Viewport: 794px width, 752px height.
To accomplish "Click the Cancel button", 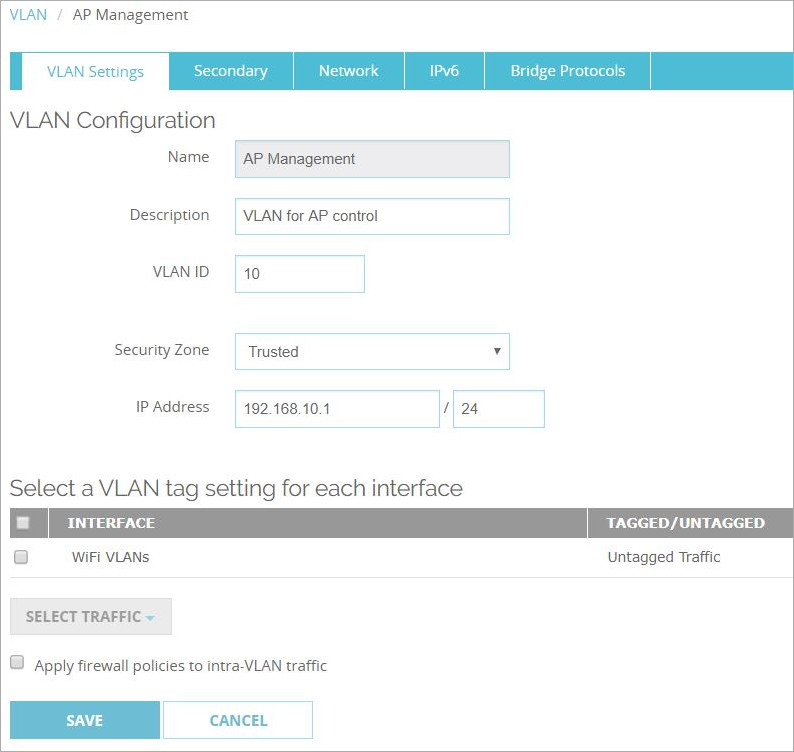I will coord(238,720).
